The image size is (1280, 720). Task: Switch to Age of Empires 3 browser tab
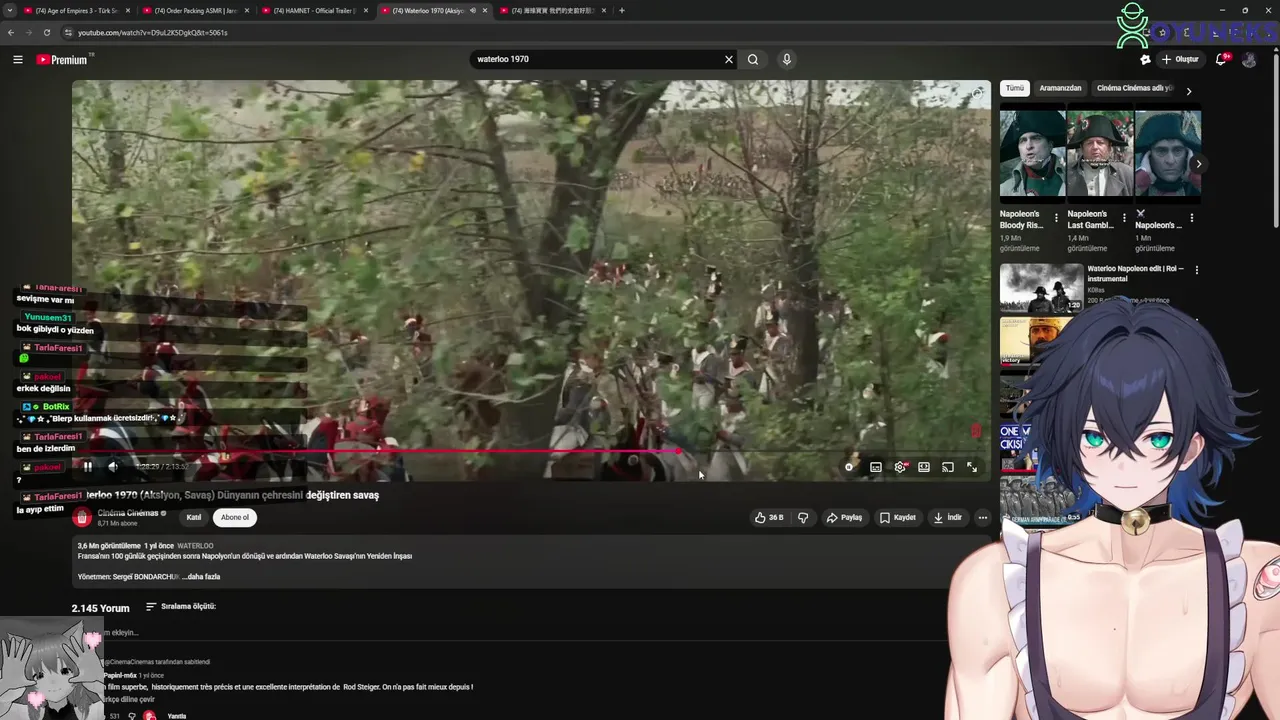click(x=76, y=10)
